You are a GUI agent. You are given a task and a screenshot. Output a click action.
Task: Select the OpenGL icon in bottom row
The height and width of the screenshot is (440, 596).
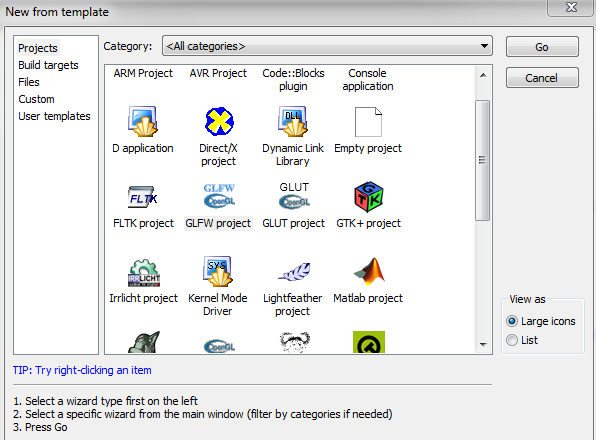[x=219, y=346]
